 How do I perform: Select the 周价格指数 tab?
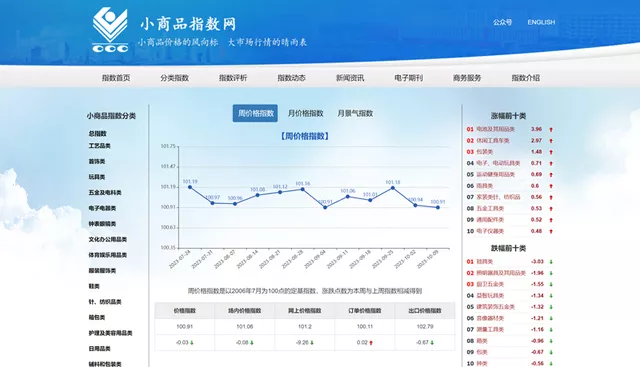[x=256, y=113]
